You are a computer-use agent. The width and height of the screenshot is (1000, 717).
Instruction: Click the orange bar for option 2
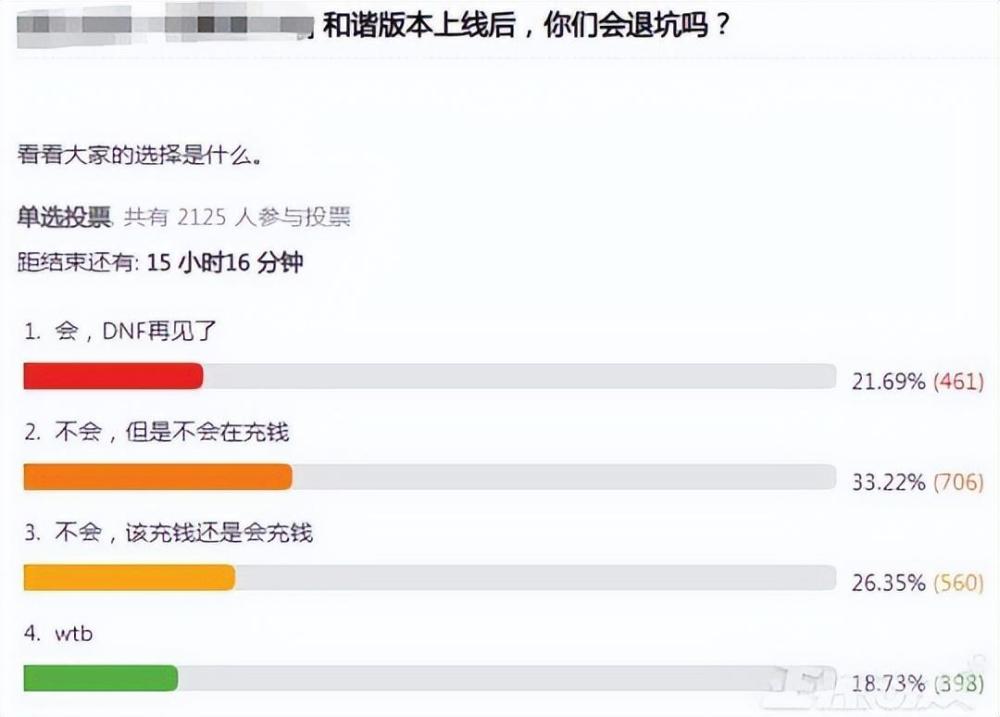[158, 477]
